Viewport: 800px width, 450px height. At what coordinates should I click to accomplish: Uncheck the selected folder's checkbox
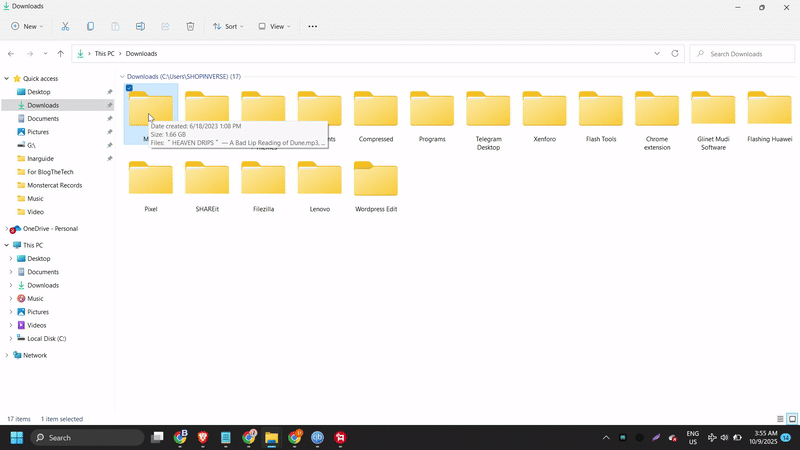[130, 88]
